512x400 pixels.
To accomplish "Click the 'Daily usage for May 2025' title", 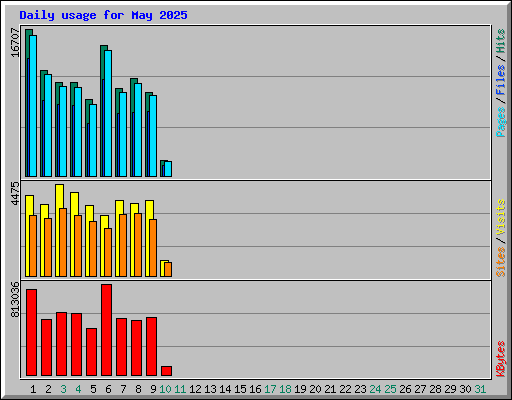I will [103, 15].
